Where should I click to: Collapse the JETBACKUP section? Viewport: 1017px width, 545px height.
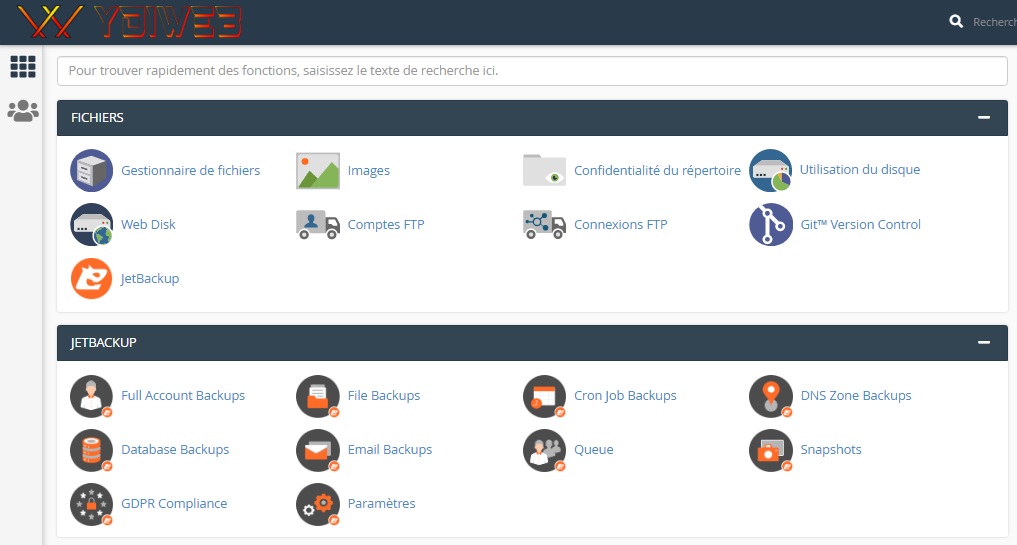pyautogui.click(x=984, y=343)
